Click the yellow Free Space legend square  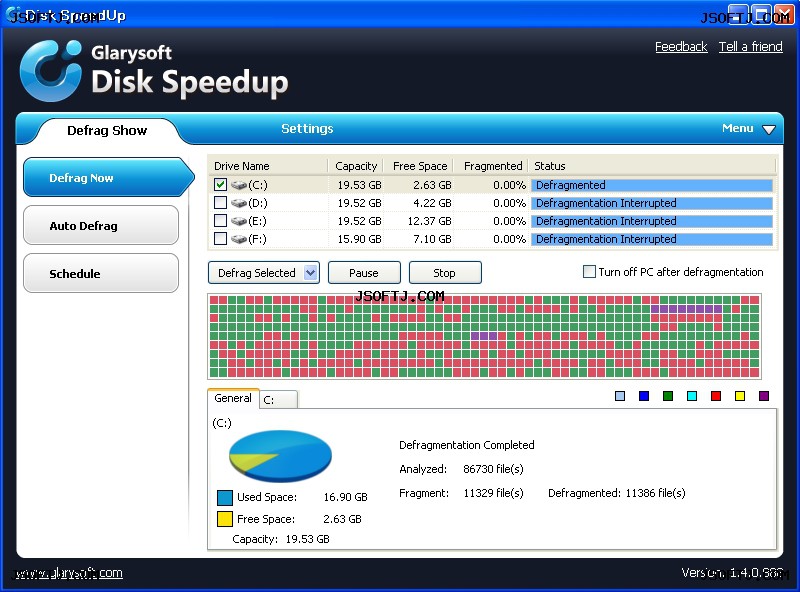coord(225,519)
